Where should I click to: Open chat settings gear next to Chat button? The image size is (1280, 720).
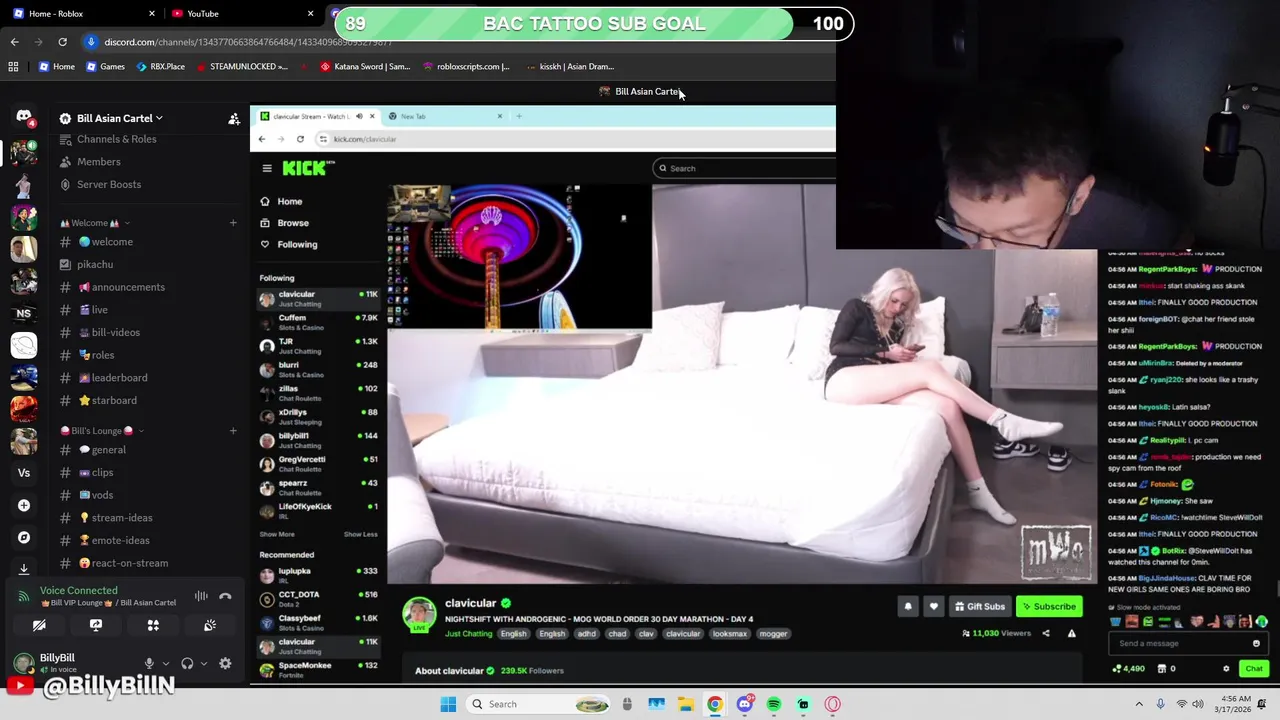(1226, 669)
